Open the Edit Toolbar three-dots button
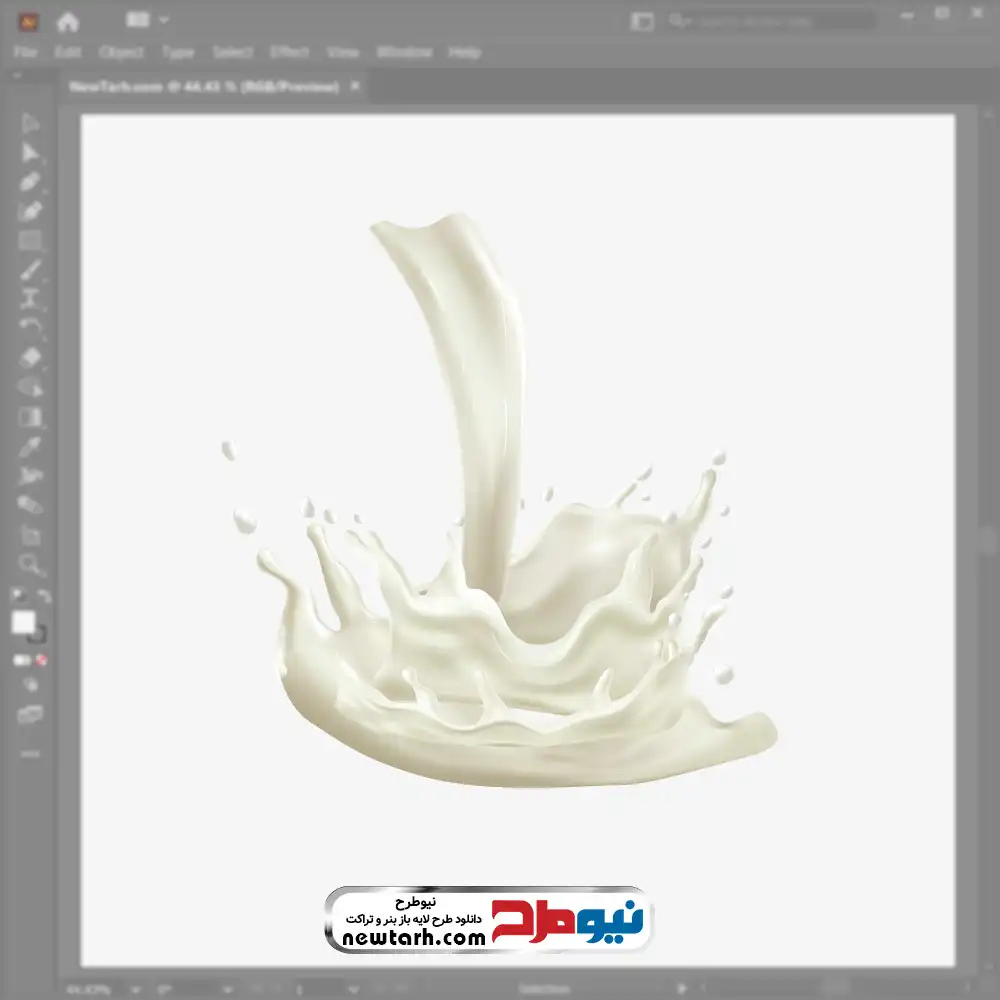 31,752
